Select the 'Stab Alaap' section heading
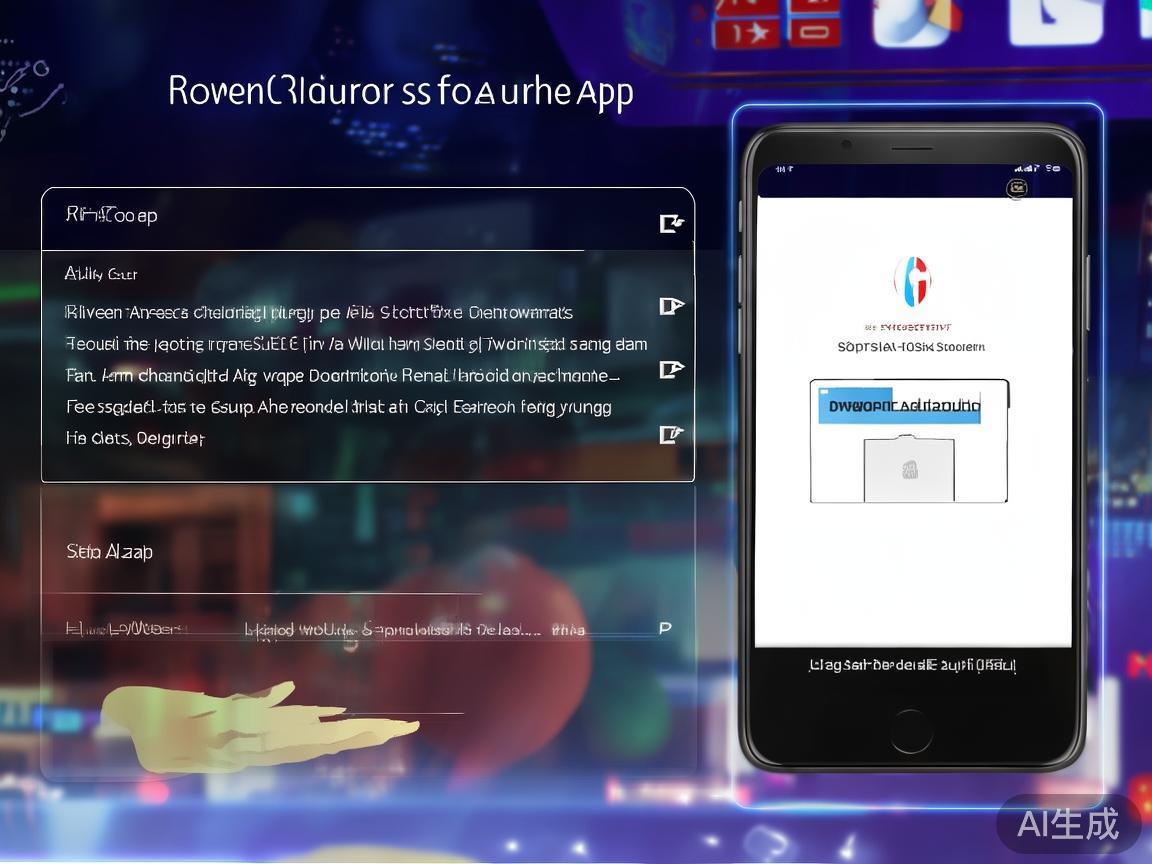Viewport: 1152px width, 864px height. [x=109, y=551]
